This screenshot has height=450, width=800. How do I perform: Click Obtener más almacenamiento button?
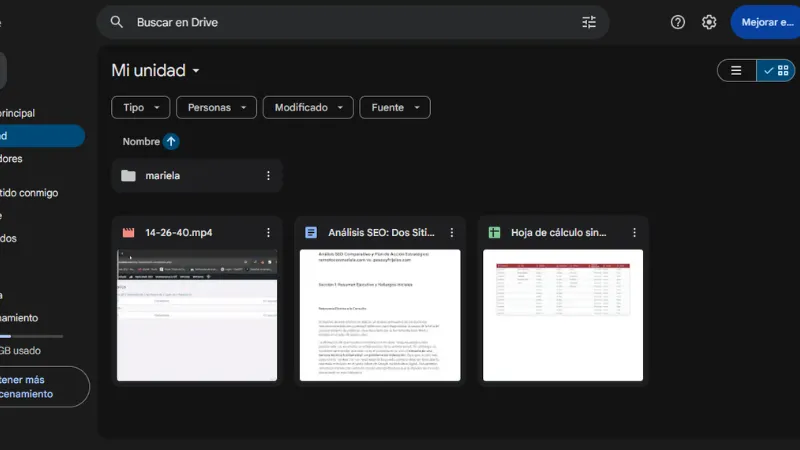43,387
